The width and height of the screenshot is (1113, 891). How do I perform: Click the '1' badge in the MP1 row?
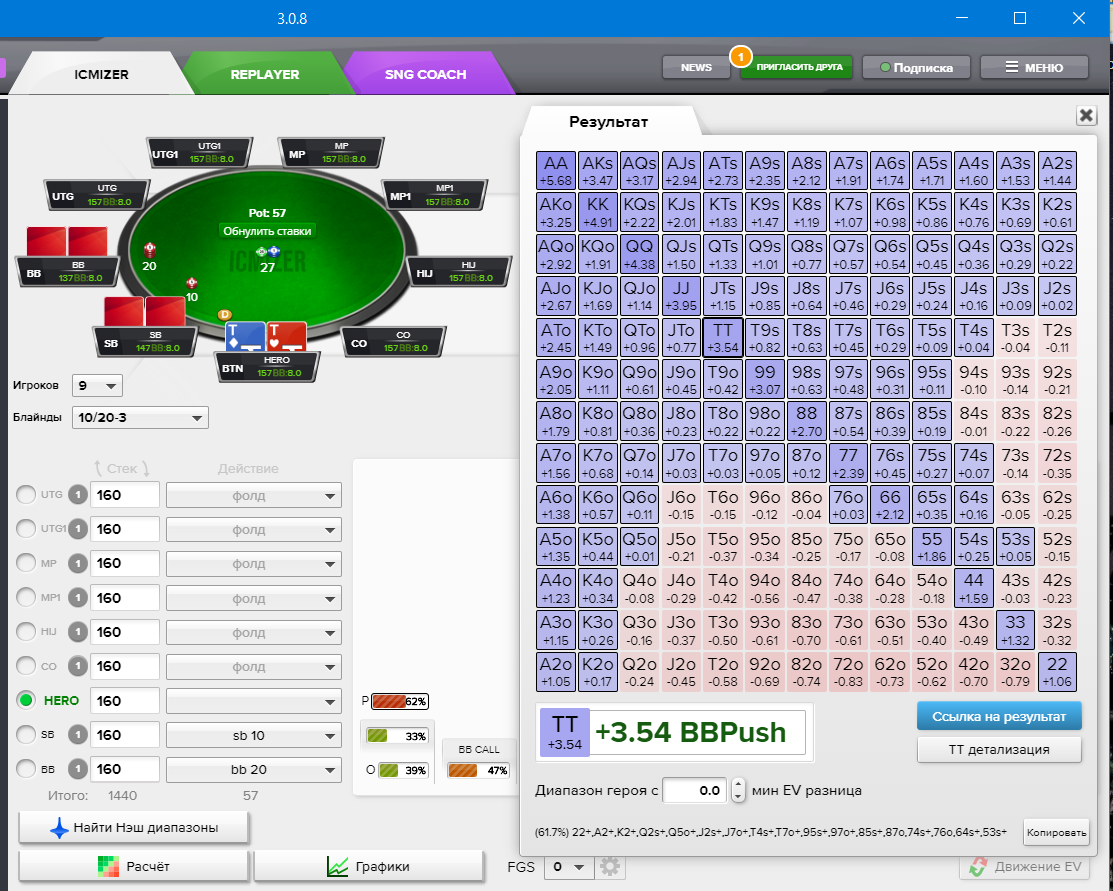78,598
